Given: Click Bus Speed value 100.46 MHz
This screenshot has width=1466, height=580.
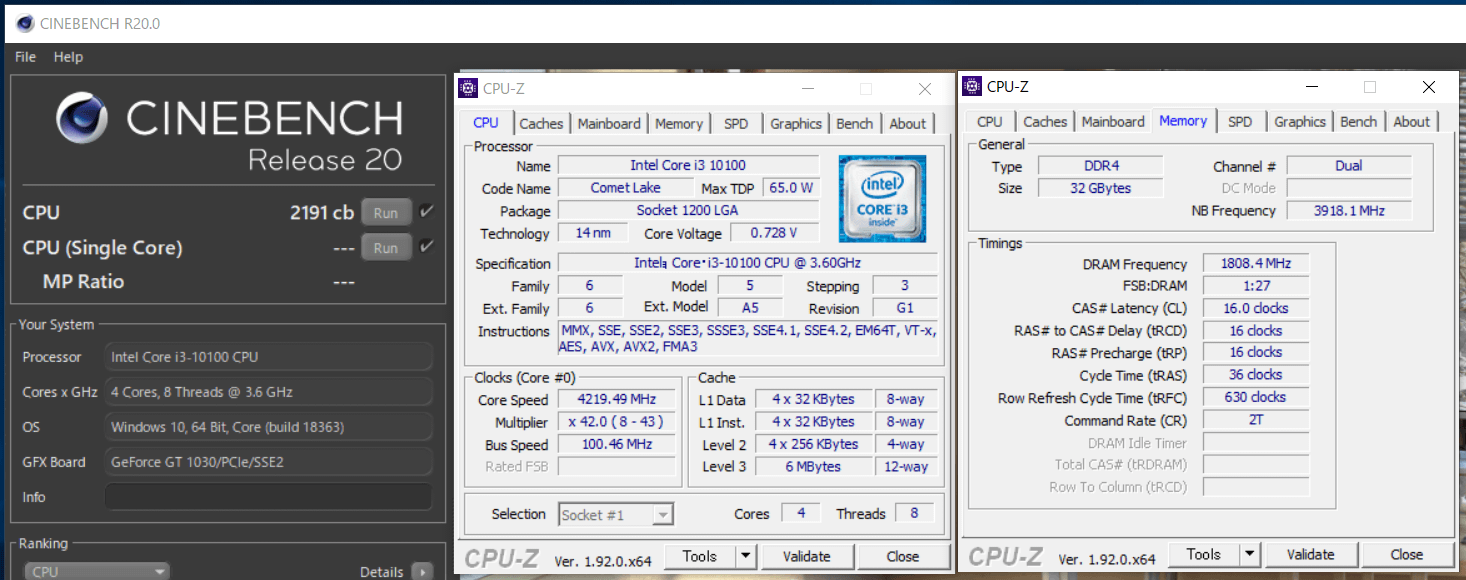Looking at the screenshot, I should 616,444.
